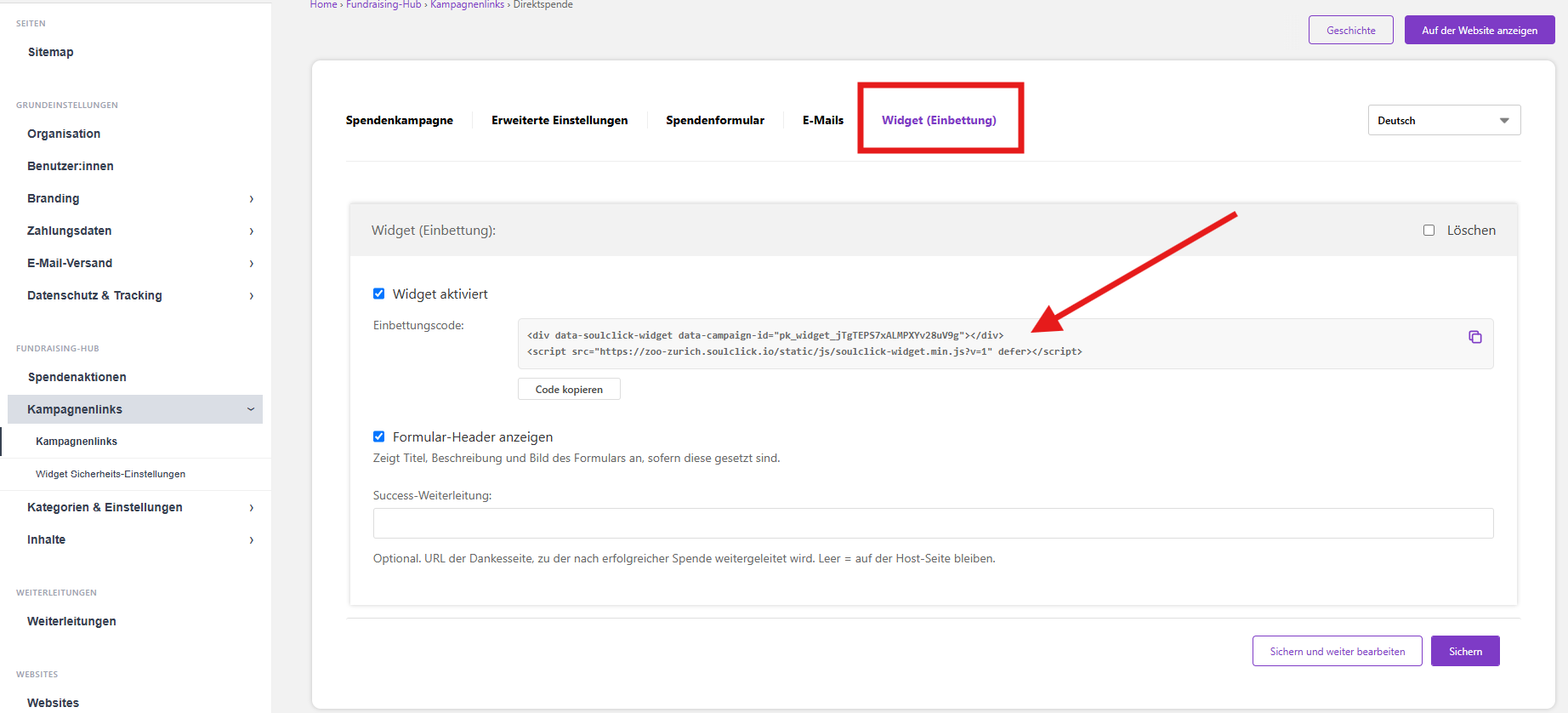Open Spendenaktionen in the sidebar
This screenshot has height=713, width=1568.
[77, 377]
